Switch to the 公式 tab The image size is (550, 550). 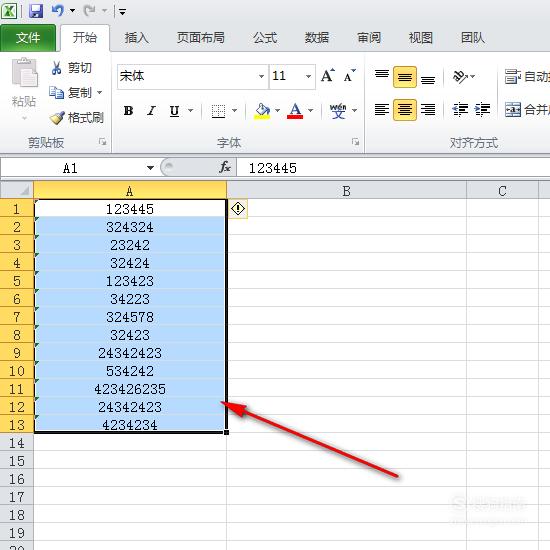(265, 38)
